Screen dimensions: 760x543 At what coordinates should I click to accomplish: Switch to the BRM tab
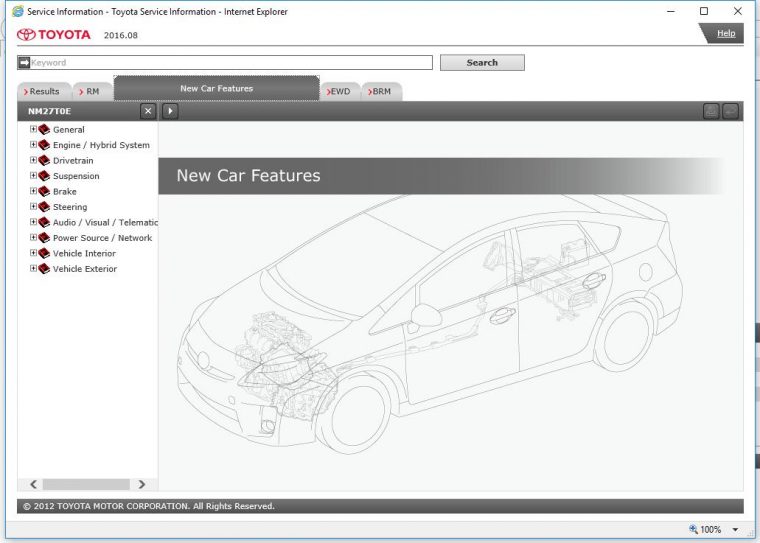pos(381,91)
